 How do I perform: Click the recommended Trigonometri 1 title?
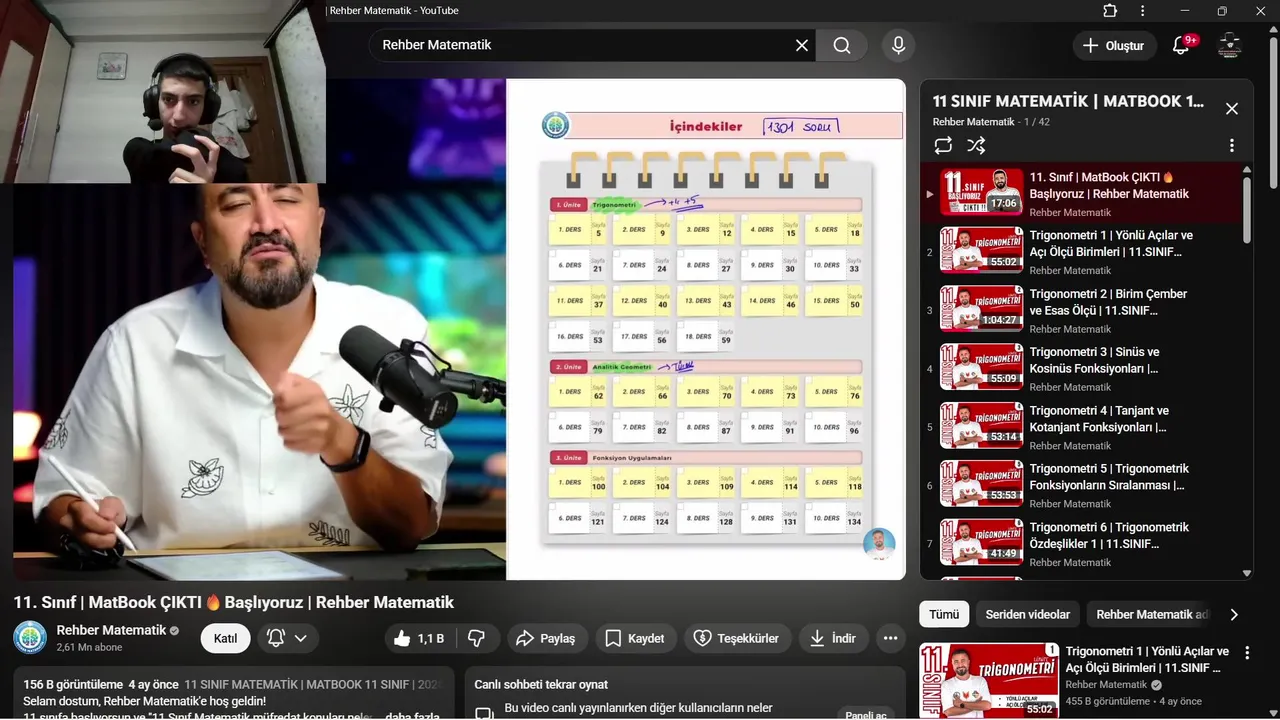tap(1147, 659)
